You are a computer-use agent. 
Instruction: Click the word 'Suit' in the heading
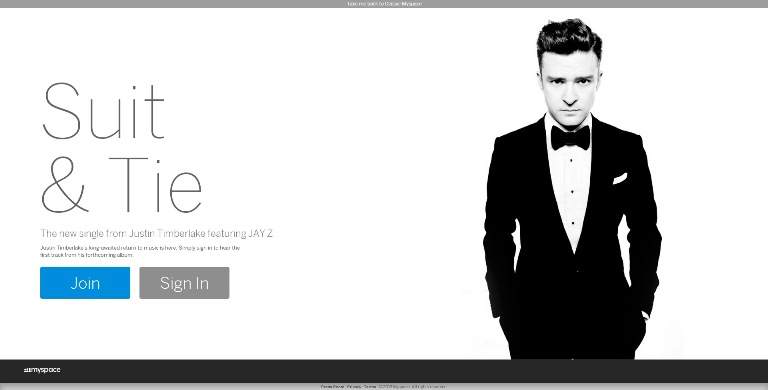click(103, 111)
